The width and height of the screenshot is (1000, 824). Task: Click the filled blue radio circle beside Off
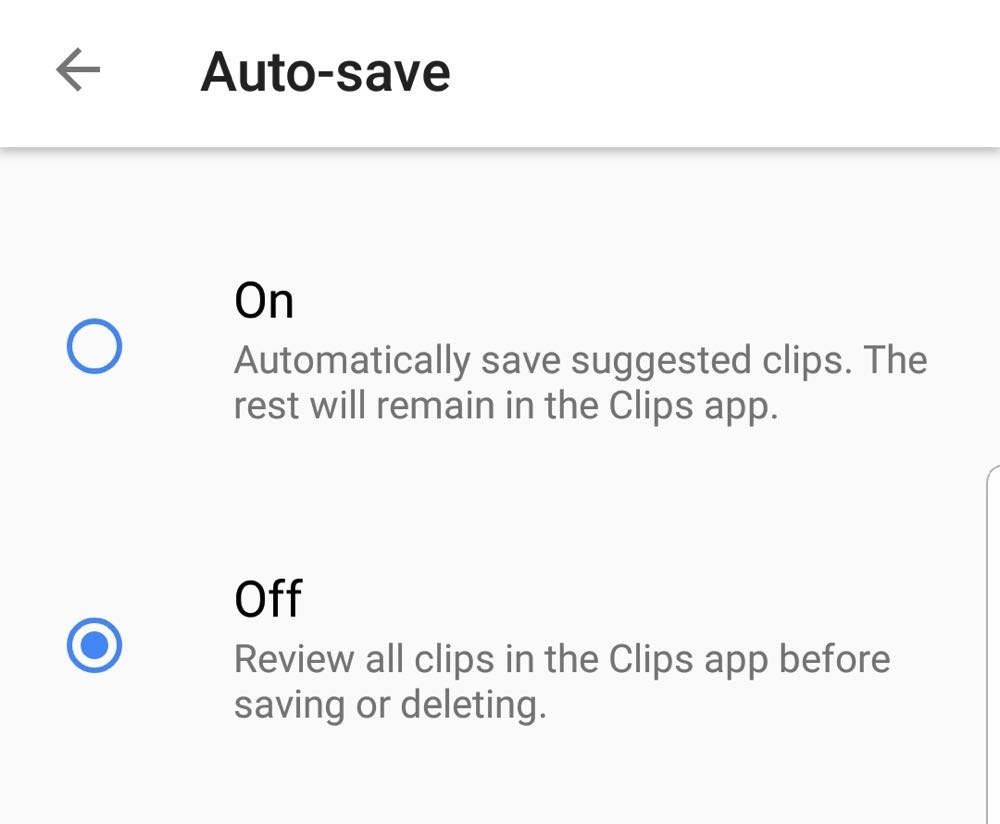[x=94, y=645]
